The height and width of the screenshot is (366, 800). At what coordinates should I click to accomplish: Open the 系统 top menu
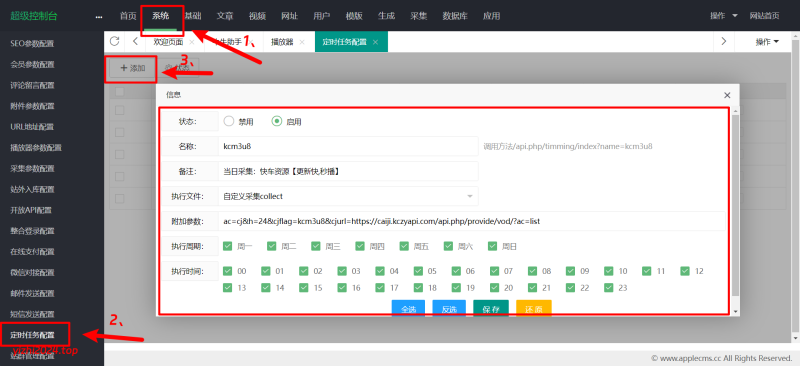160,16
